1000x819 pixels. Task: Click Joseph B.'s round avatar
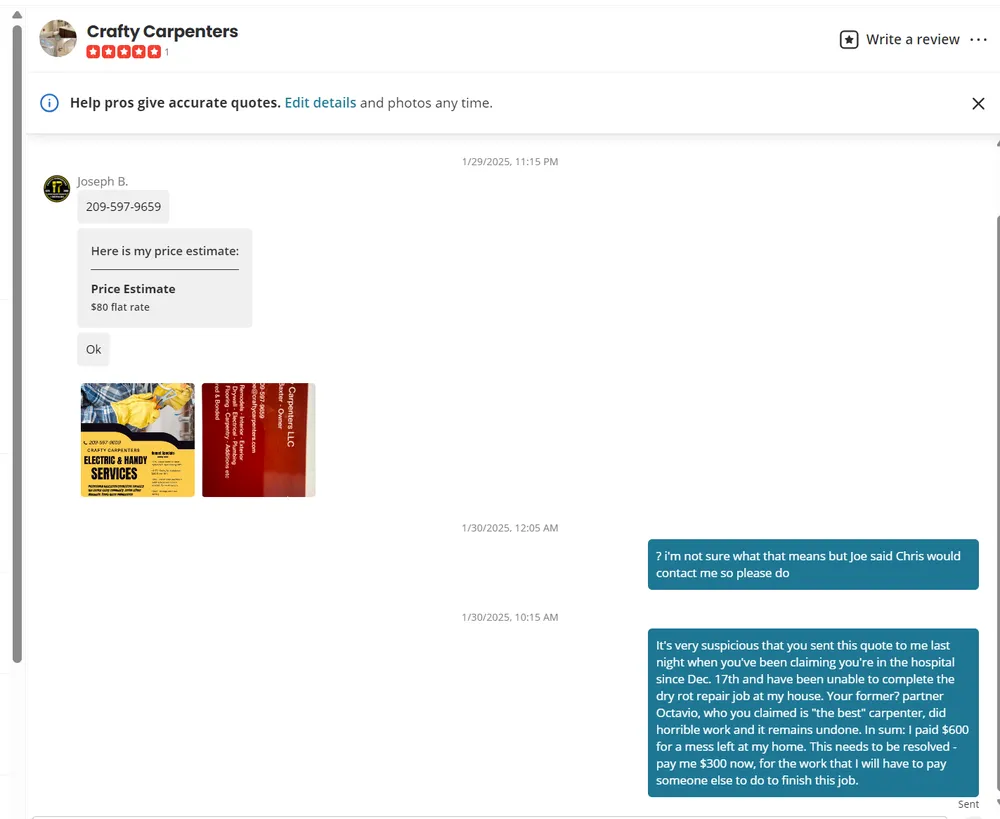[57, 188]
